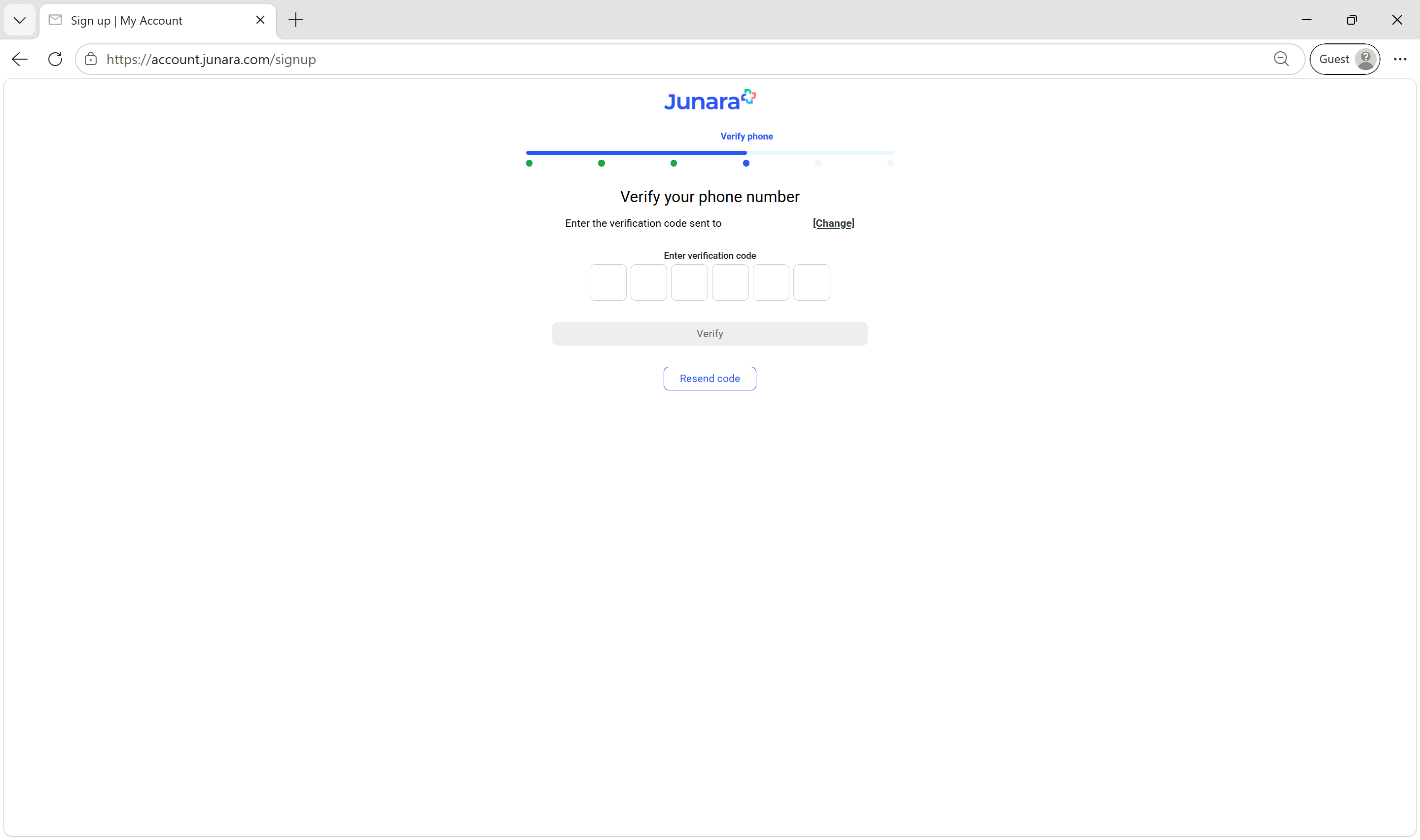Click the Change phone number link
The height and width of the screenshot is (840, 1420).
[x=834, y=224]
